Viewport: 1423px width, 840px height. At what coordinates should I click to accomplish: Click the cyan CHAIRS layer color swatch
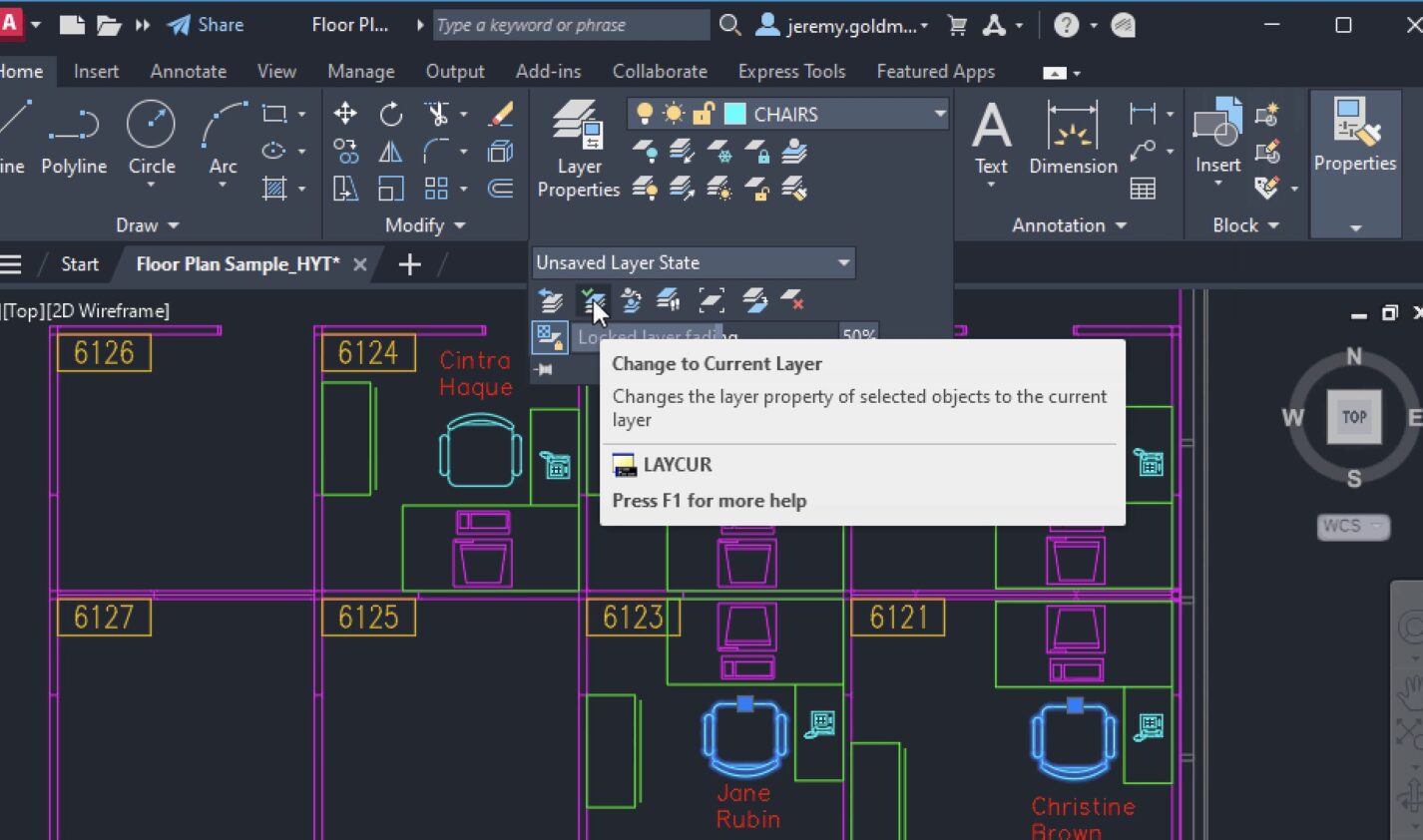(735, 114)
